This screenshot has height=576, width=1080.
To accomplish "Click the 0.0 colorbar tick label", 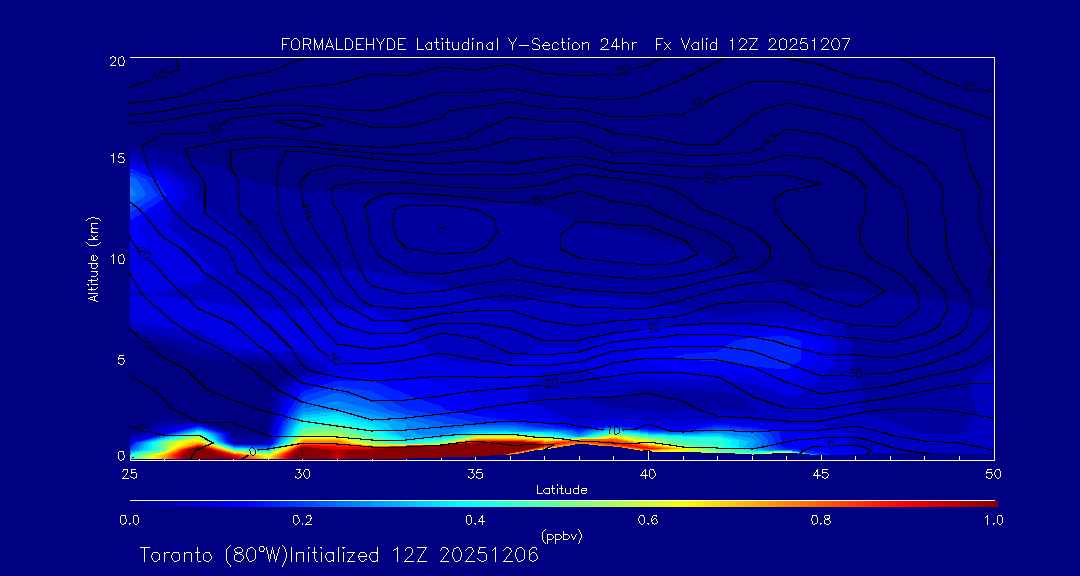I will (129, 520).
